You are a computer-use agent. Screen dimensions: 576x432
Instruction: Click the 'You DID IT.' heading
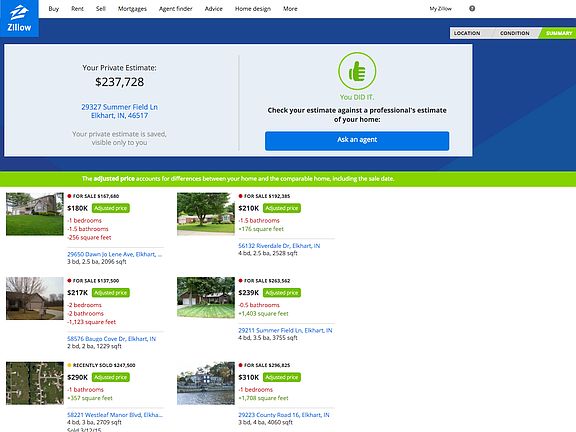tap(357, 97)
